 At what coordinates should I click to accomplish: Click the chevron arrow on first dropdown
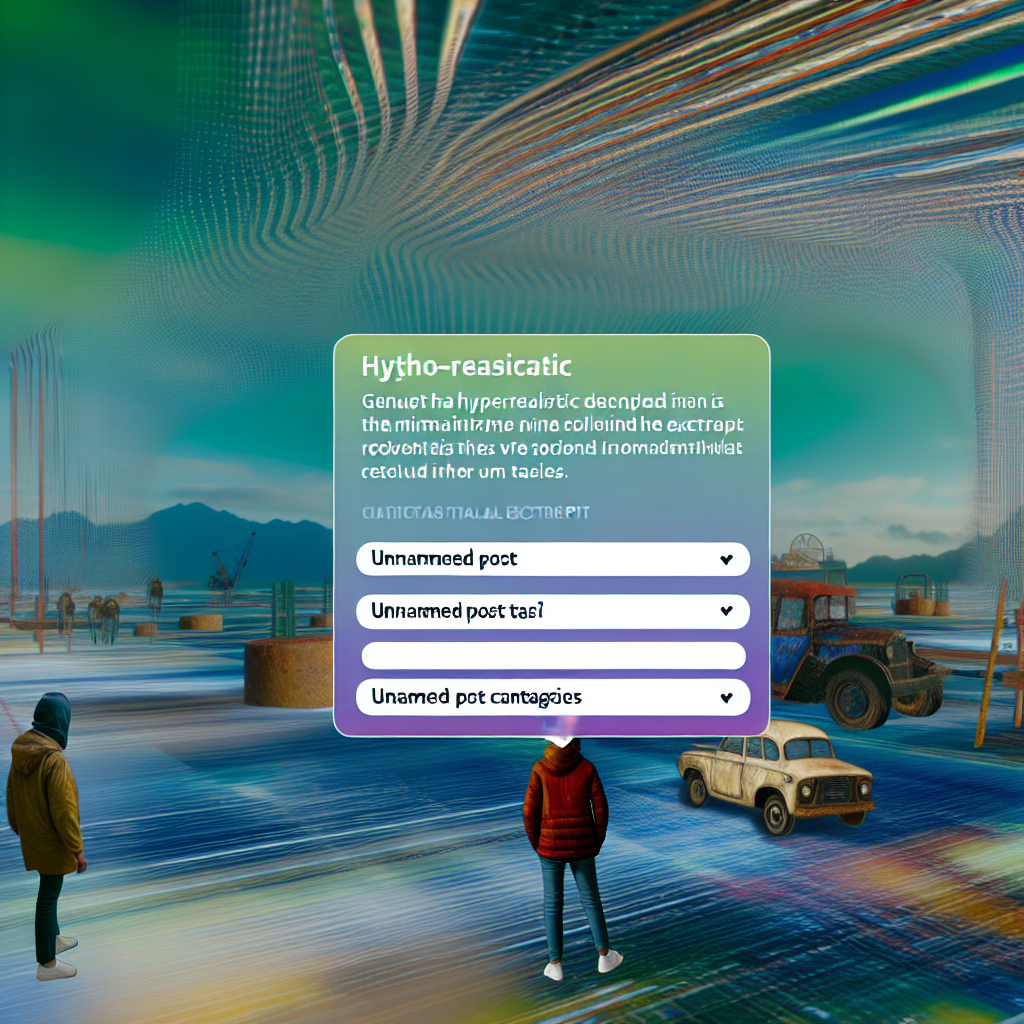(727, 560)
